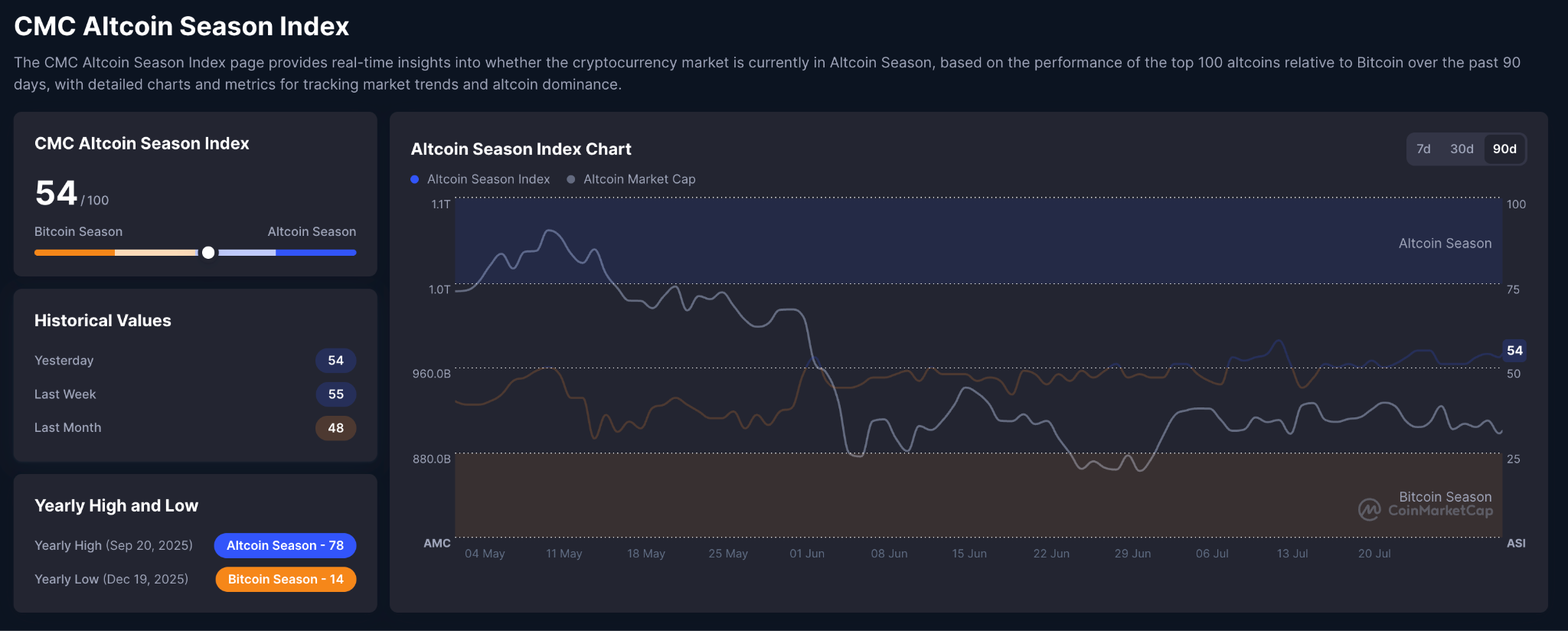Click the 29 Jun date axis label
This screenshot has height=631, width=1568.
(x=1132, y=554)
